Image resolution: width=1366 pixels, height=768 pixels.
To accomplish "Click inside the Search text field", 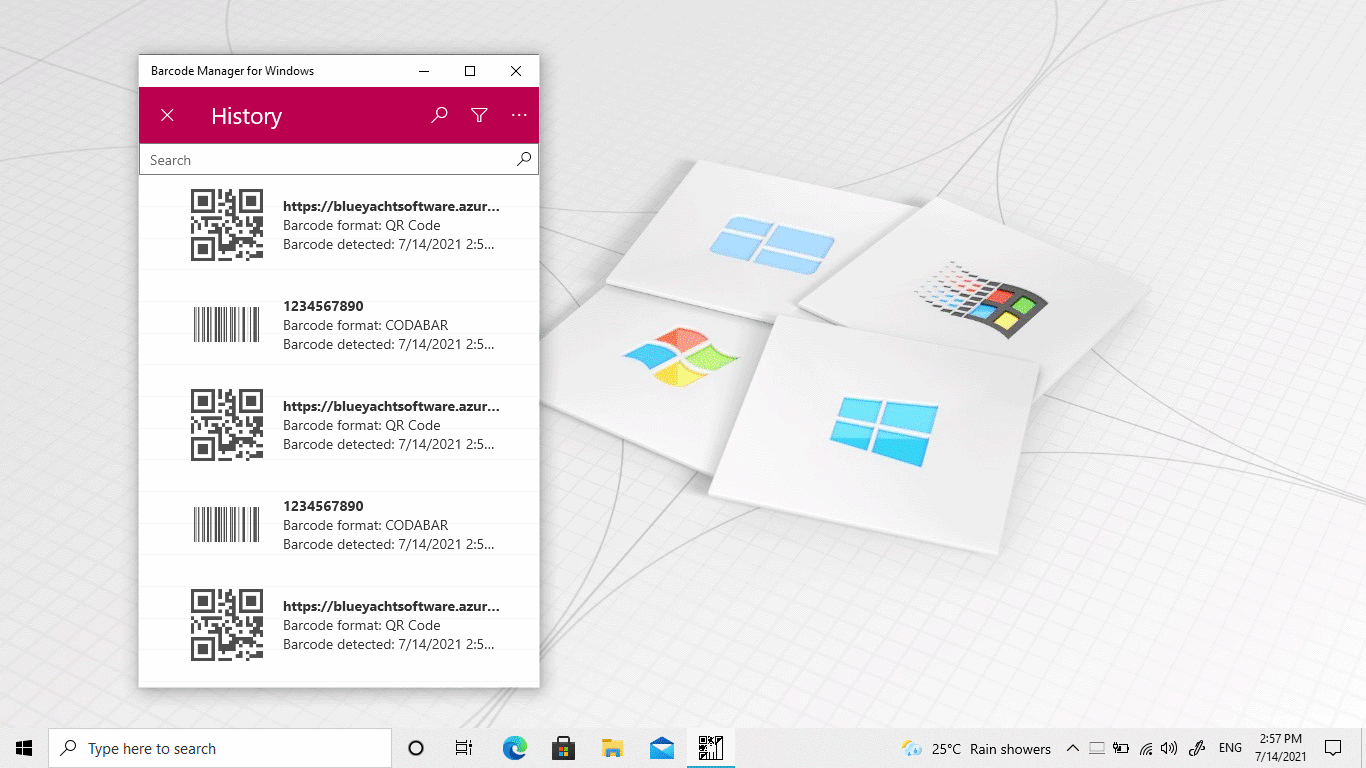I will (326, 160).
